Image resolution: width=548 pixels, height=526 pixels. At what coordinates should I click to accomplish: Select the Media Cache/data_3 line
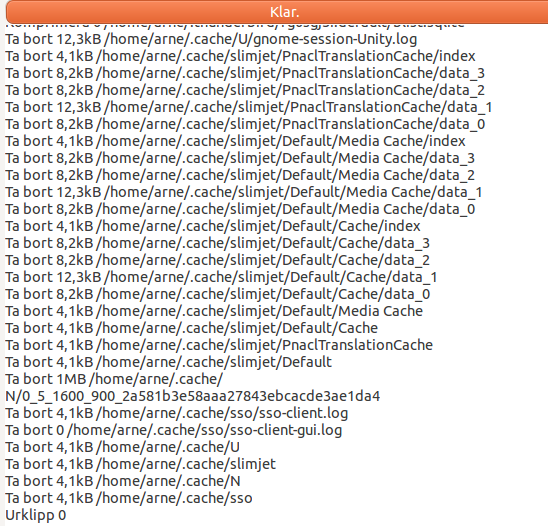coord(240,158)
